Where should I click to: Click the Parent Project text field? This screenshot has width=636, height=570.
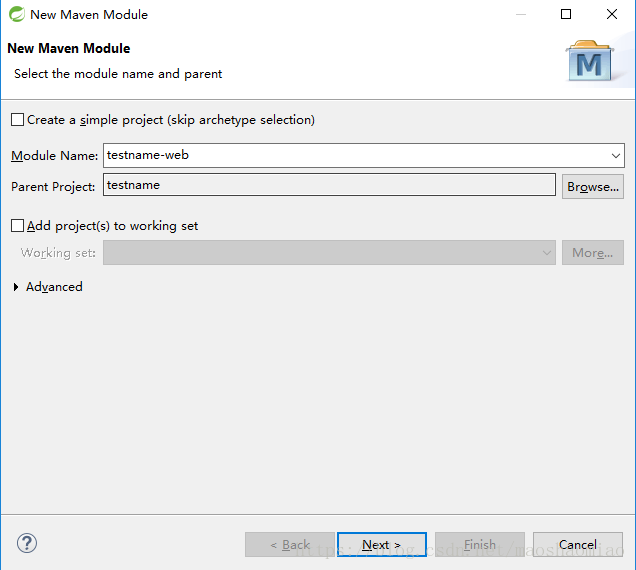click(x=329, y=185)
